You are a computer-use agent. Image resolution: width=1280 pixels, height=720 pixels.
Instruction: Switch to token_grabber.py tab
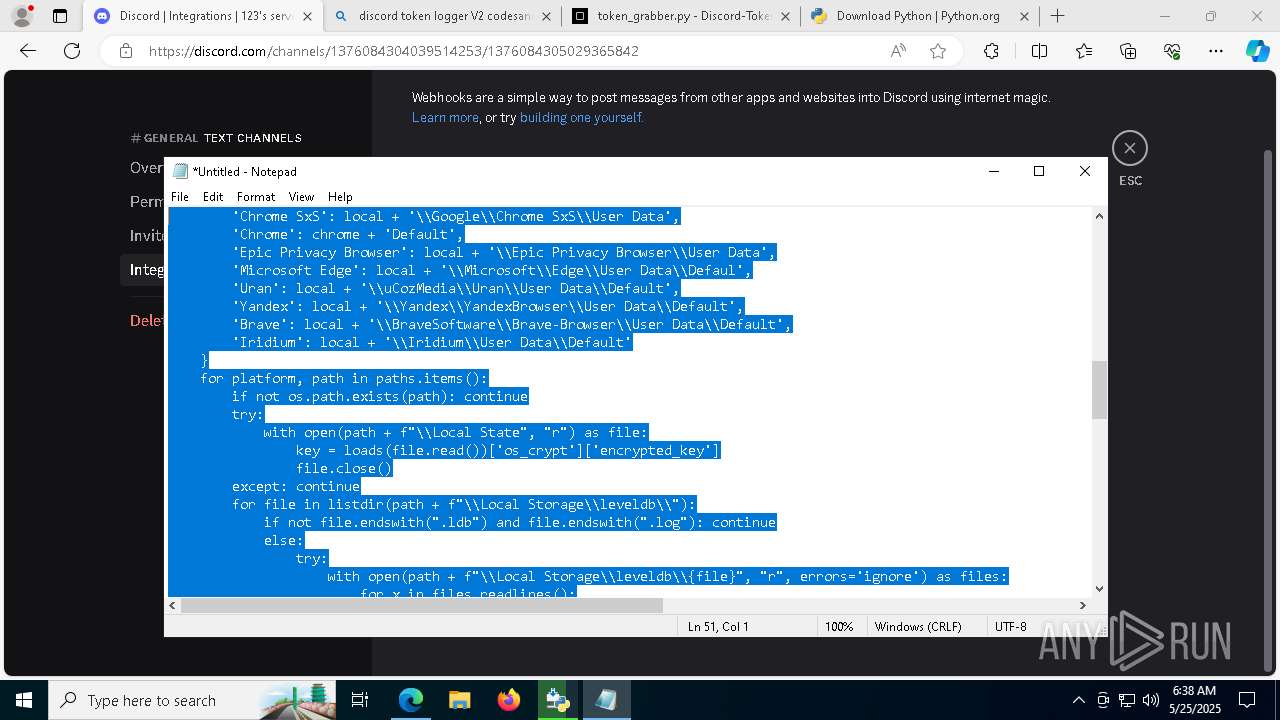[x=682, y=16]
